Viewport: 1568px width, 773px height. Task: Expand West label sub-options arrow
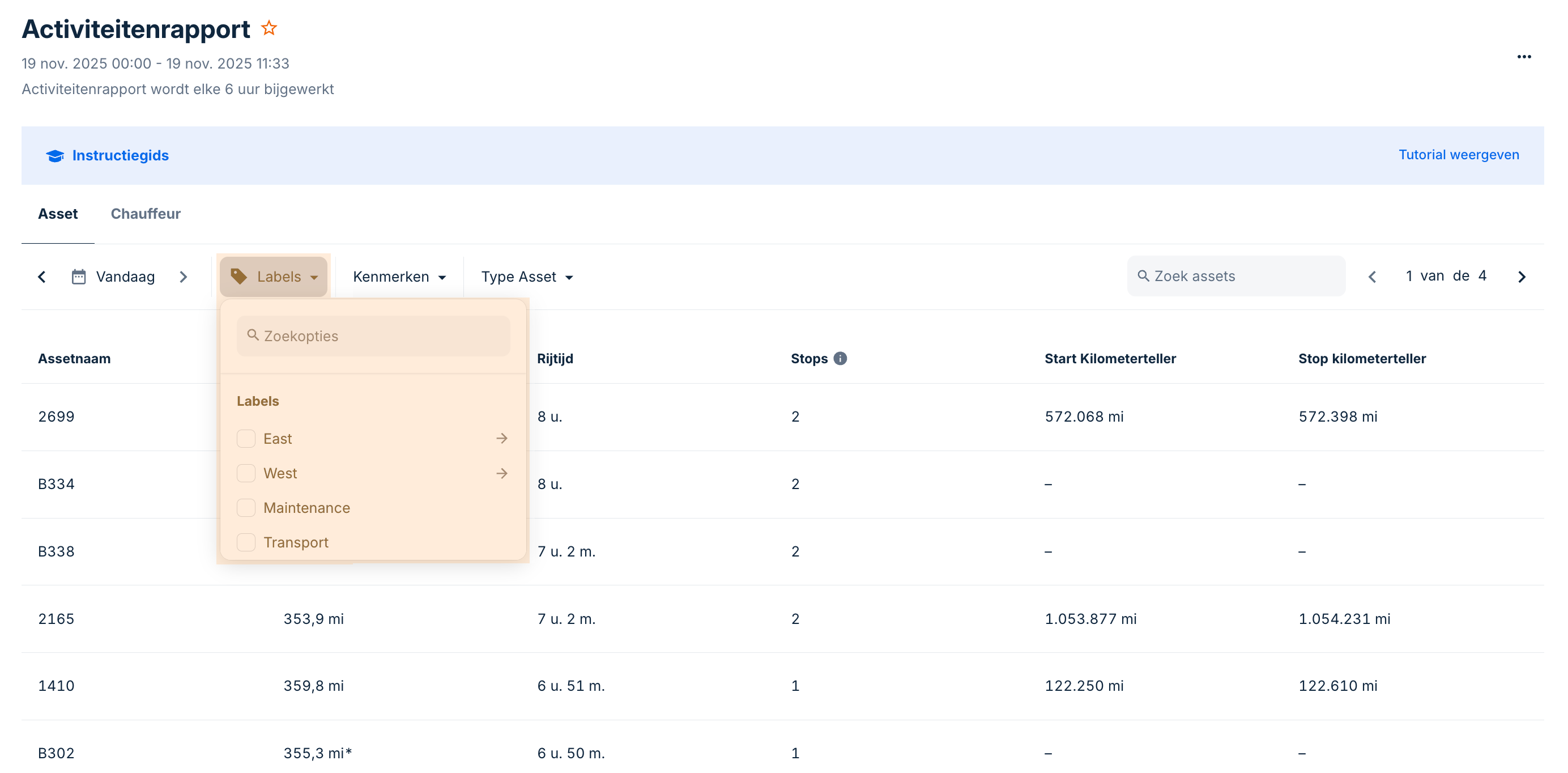click(x=501, y=473)
